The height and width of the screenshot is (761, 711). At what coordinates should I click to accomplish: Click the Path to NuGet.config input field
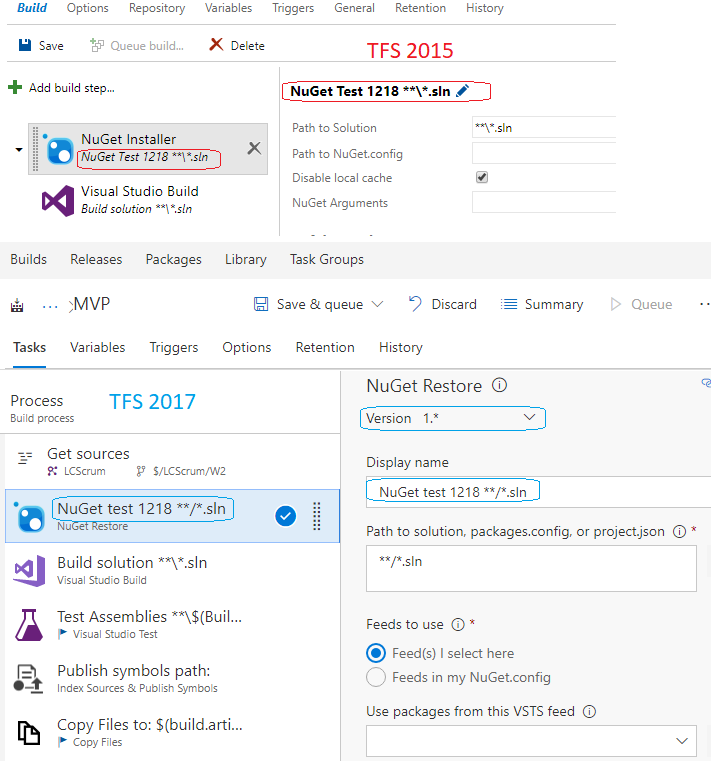point(544,153)
